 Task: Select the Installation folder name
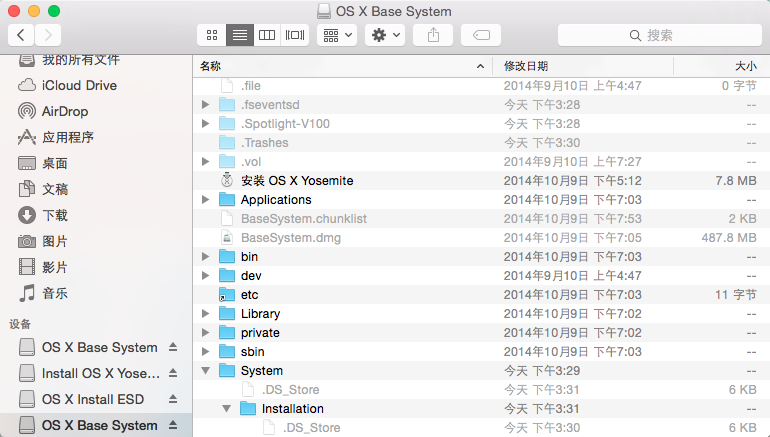[x=293, y=409]
